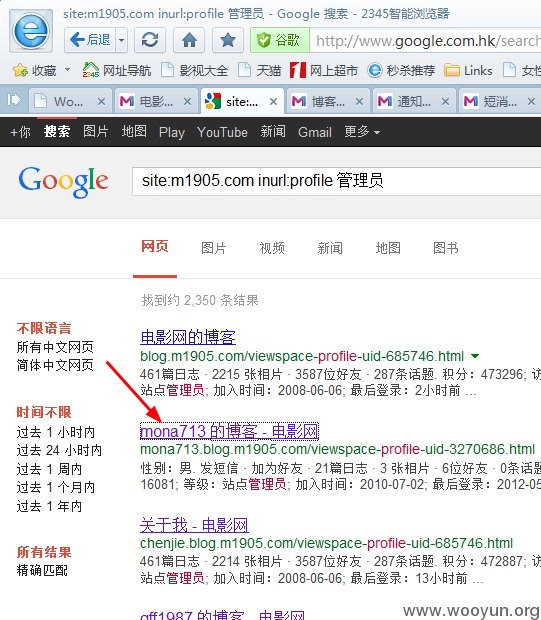The image size is (541, 620).
Task: Click the Google search query box
Action: pyautogui.click(x=337, y=181)
